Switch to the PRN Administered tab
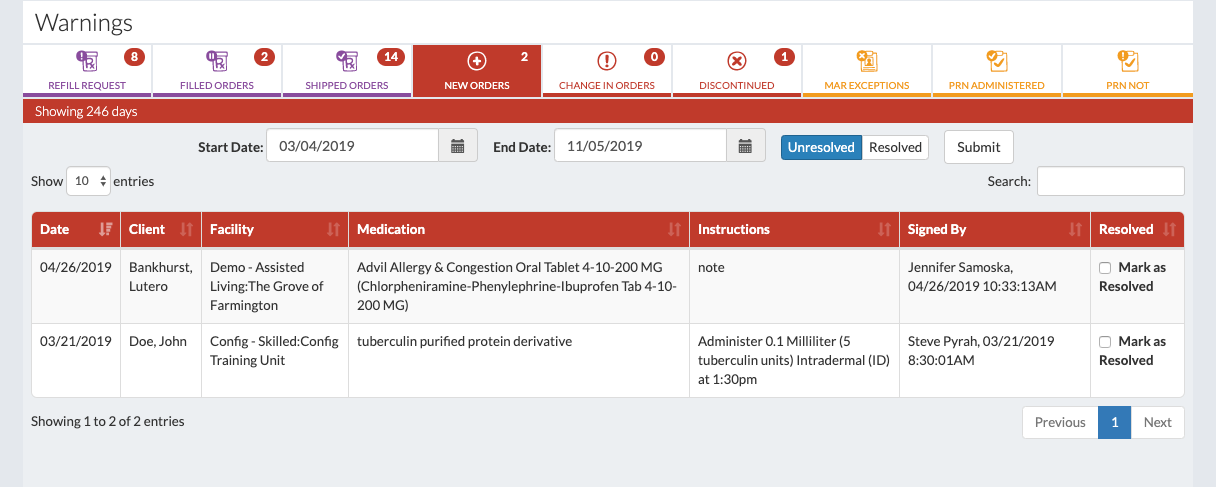 [997, 70]
